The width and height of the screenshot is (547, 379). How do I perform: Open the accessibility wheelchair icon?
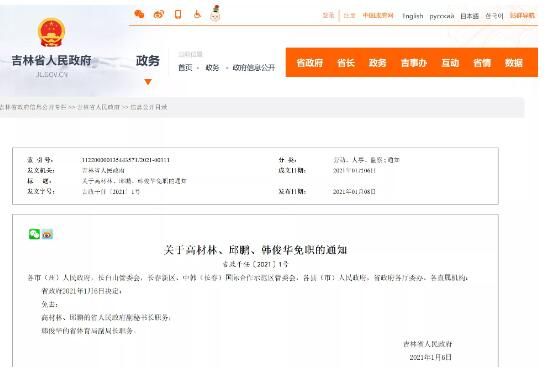(x=197, y=14)
